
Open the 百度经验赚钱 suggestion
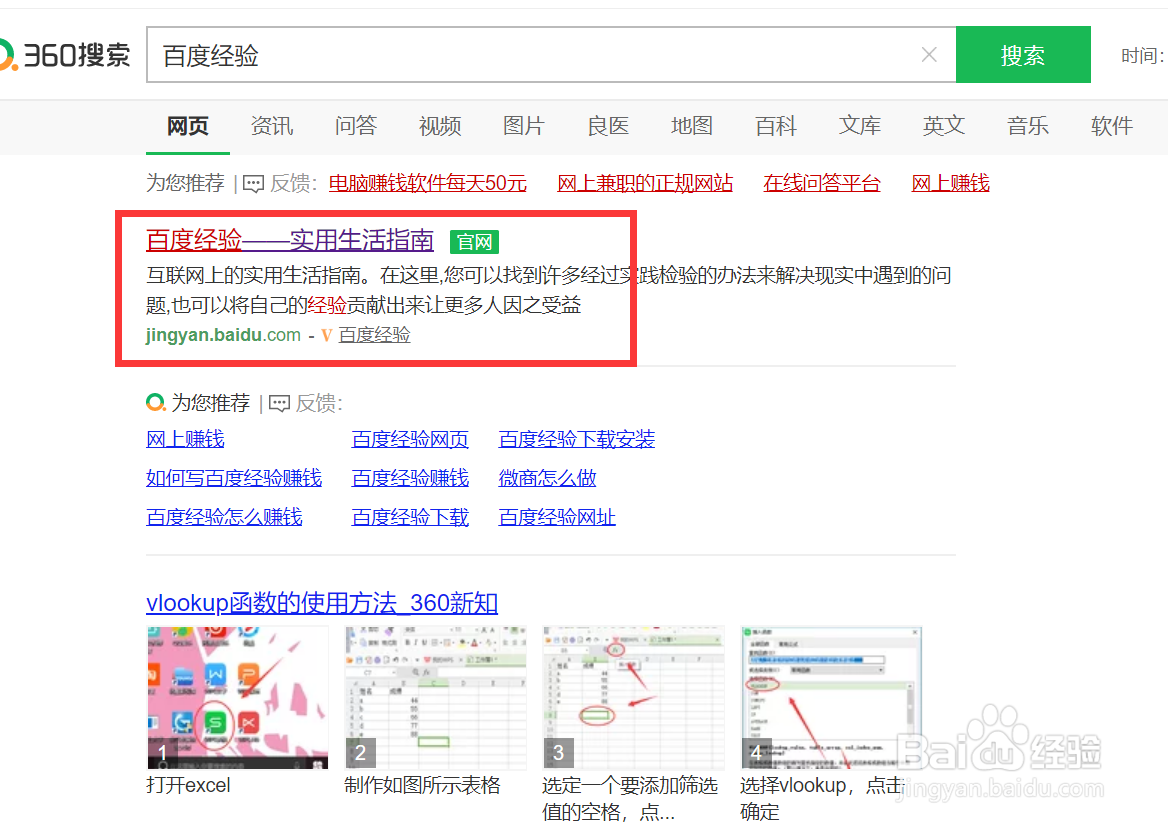pos(410,478)
